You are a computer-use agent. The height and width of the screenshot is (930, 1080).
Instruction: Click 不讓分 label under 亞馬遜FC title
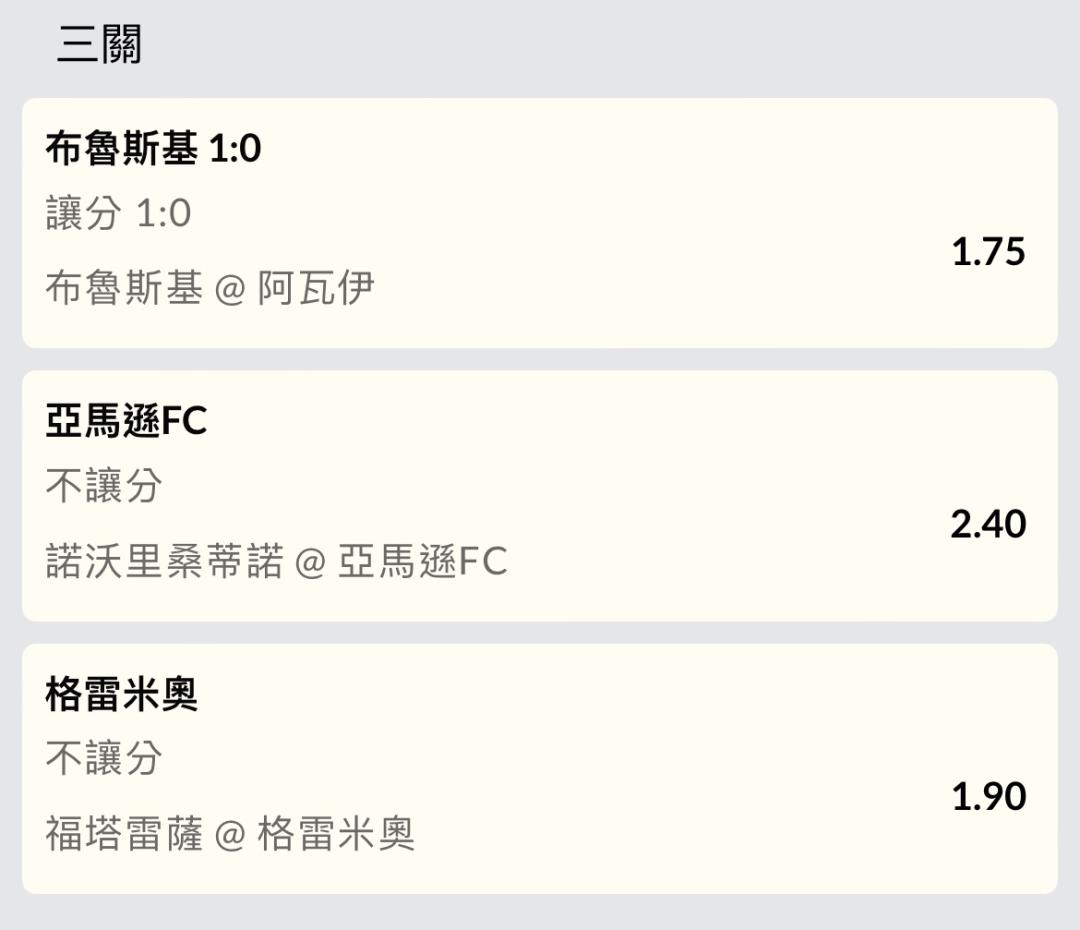point(104,486)
